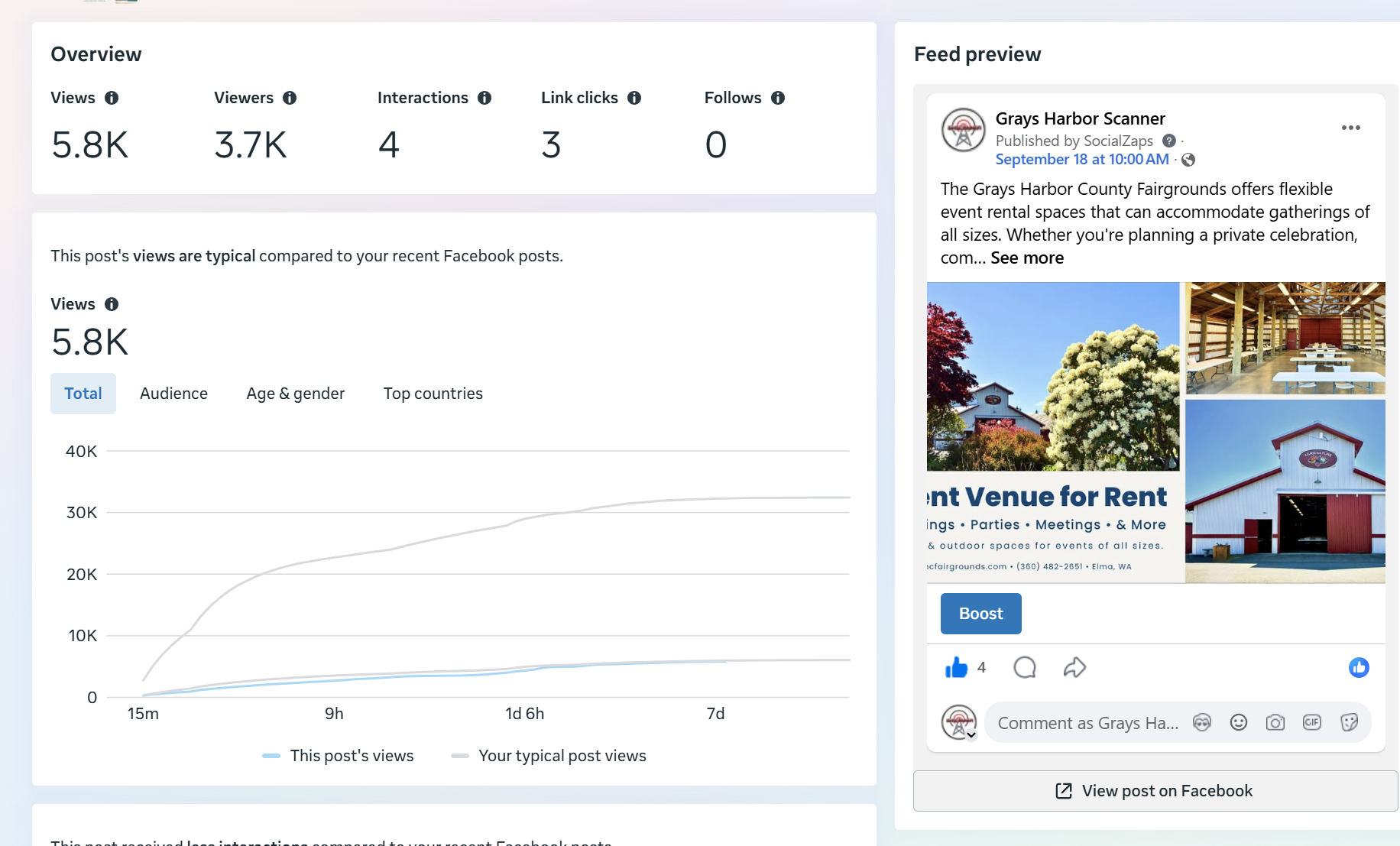Click the info icon beside Follows
Image resolution: width=1400 pixels, height=846 pixels.
(778, 98)
